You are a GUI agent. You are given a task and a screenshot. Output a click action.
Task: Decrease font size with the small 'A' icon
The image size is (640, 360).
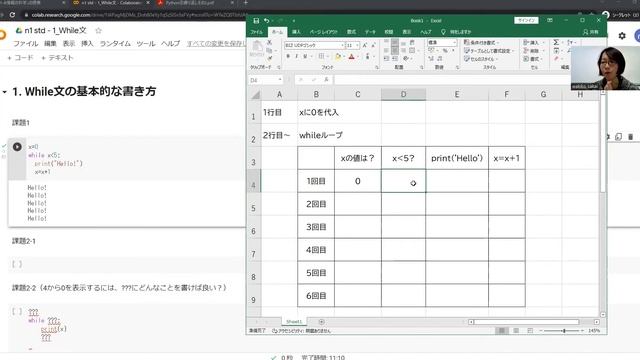(x=373, y=45)
